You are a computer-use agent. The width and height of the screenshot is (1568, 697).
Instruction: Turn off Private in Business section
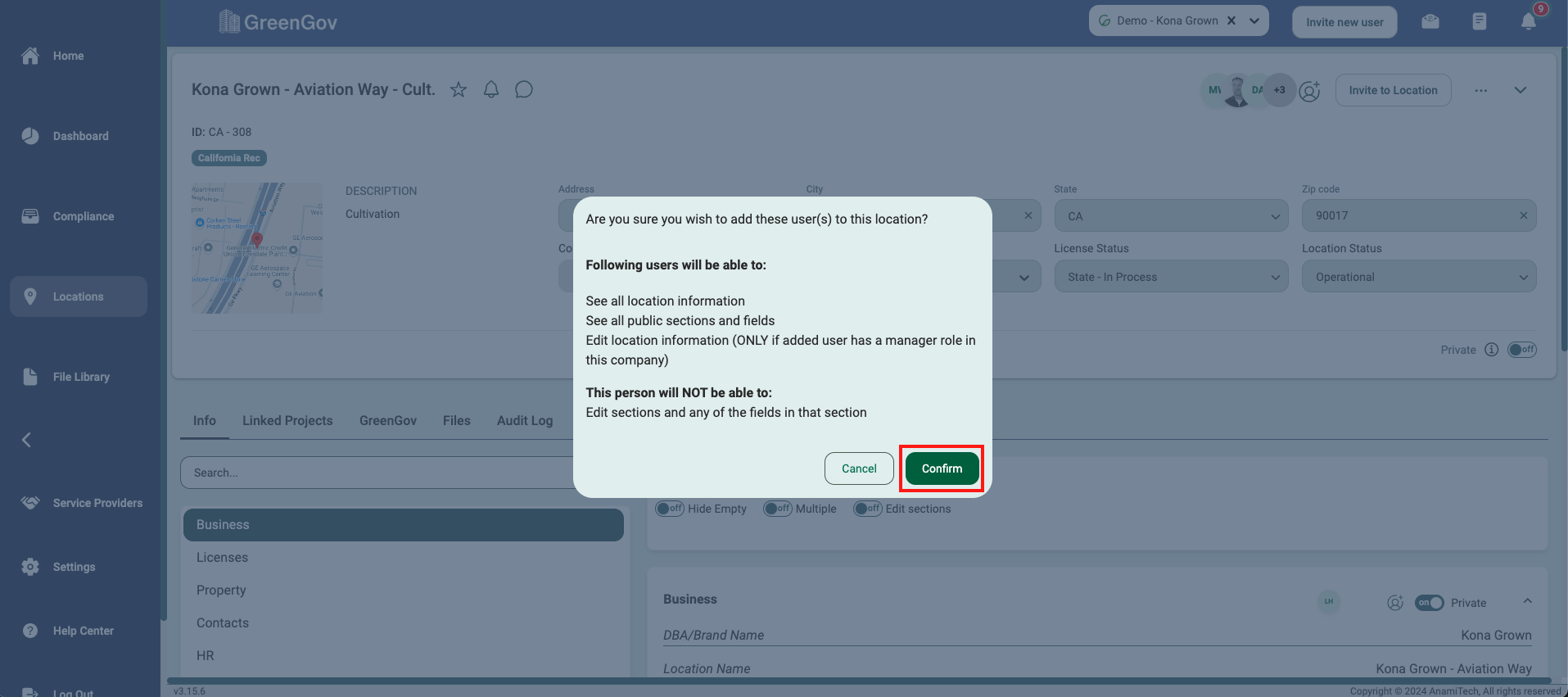(x=1430, y=603)
